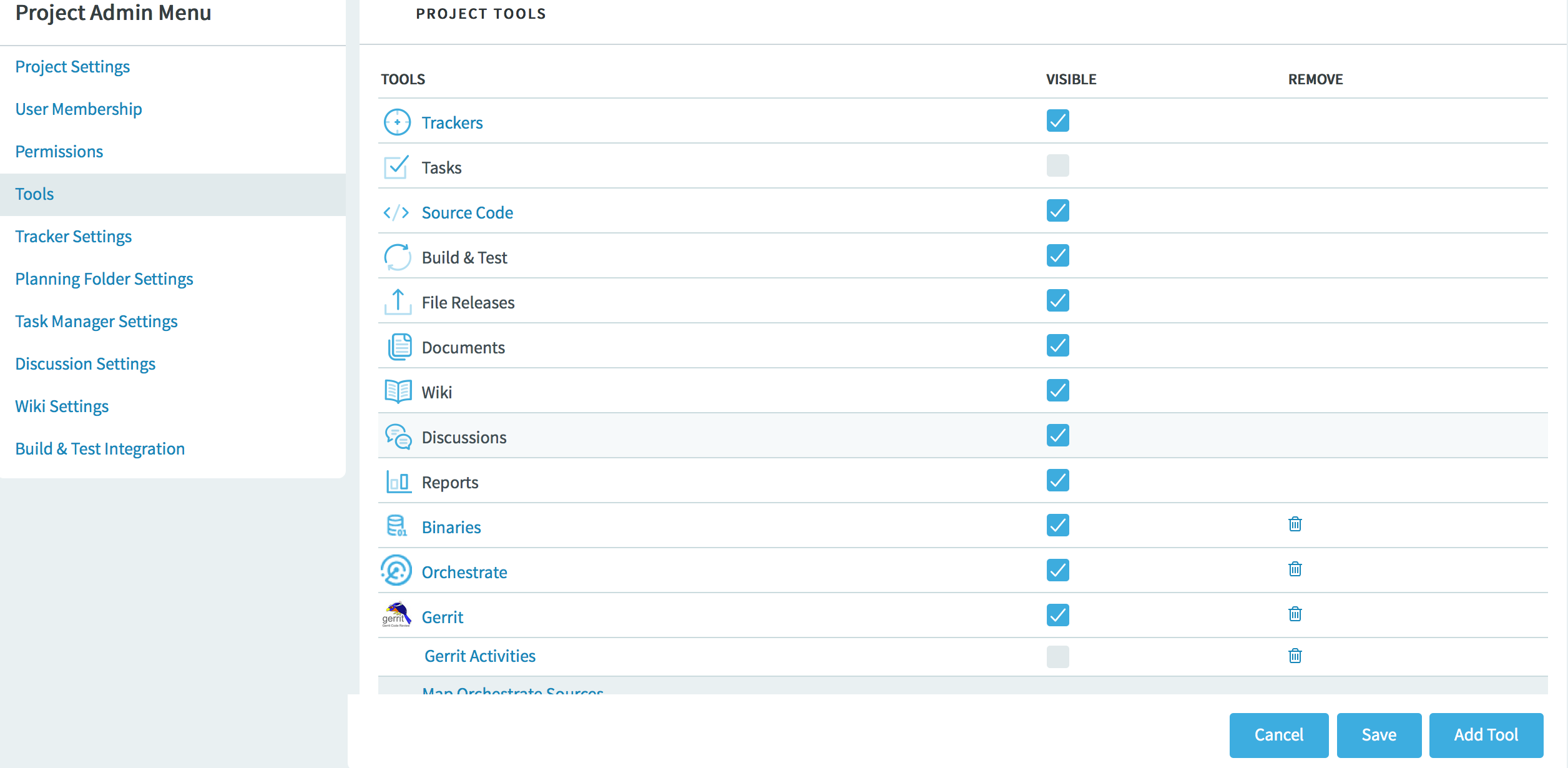Open Discussion Settings
Screen dimensions: 1568x768
click(86, 364)
